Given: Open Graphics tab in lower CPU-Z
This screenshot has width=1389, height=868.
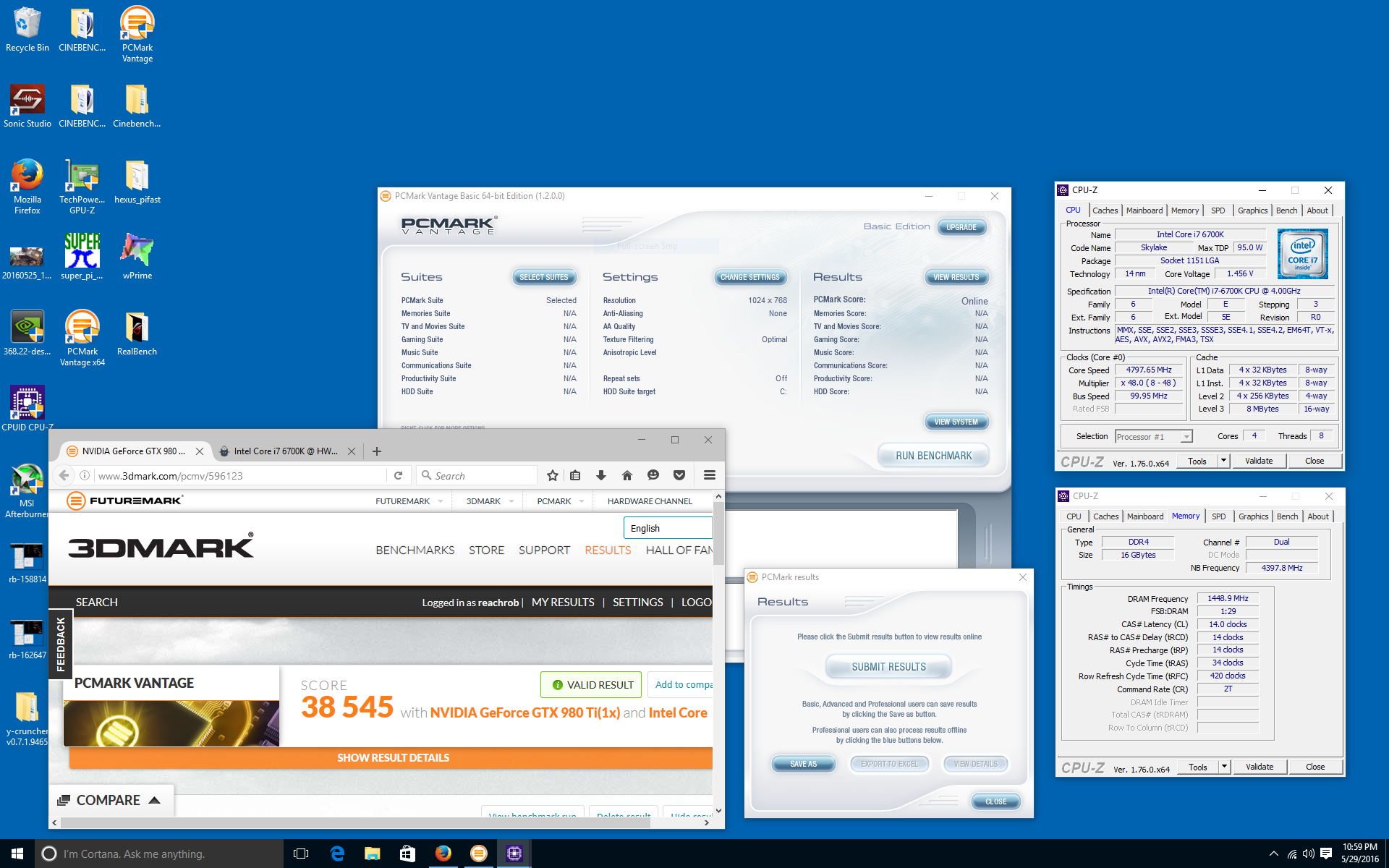Looking at the screenshot, I should point(1253,516).
